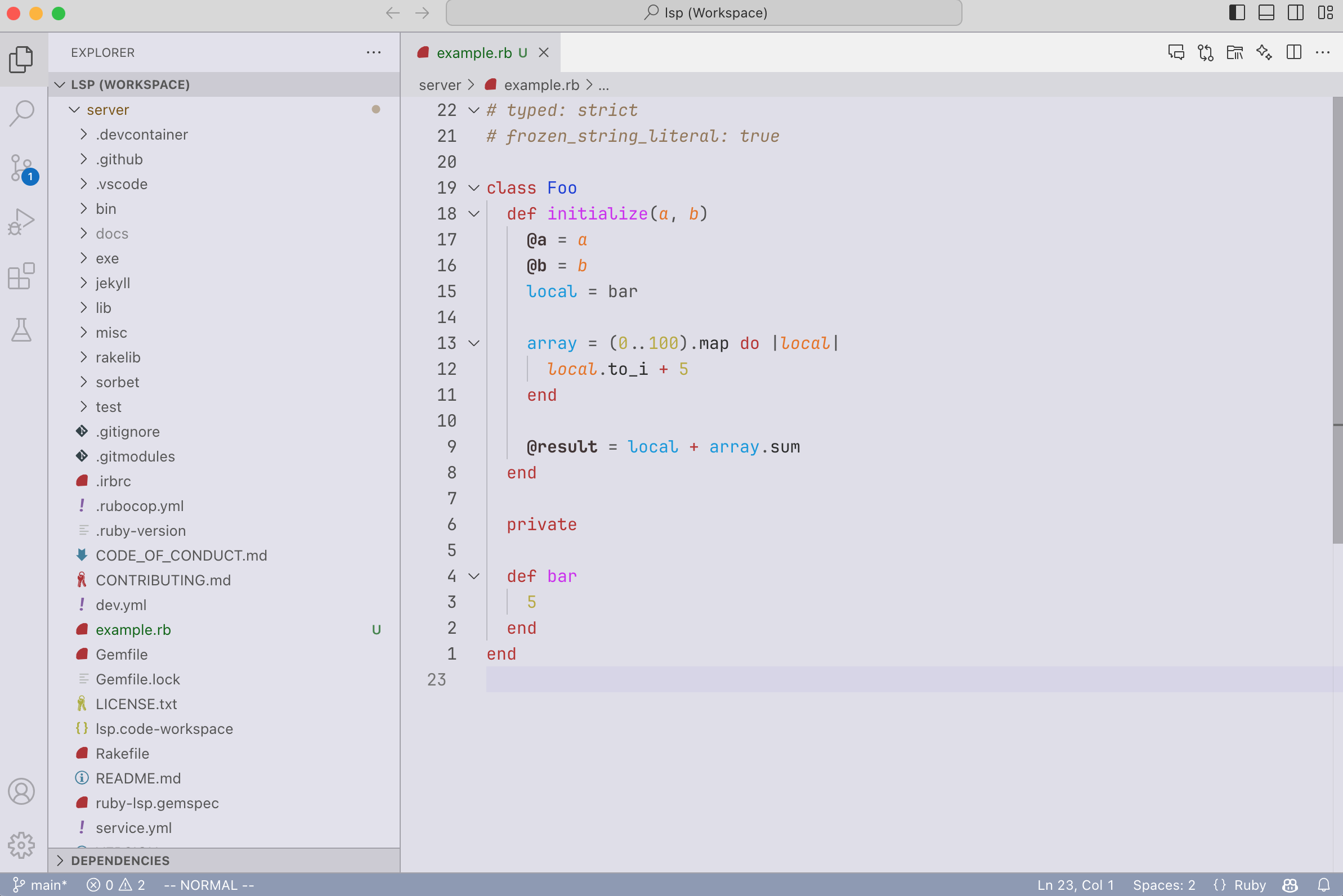1343x896 pixels.
Task: Click the breadcrumb ellipsis symbol item
Action: 603,85
